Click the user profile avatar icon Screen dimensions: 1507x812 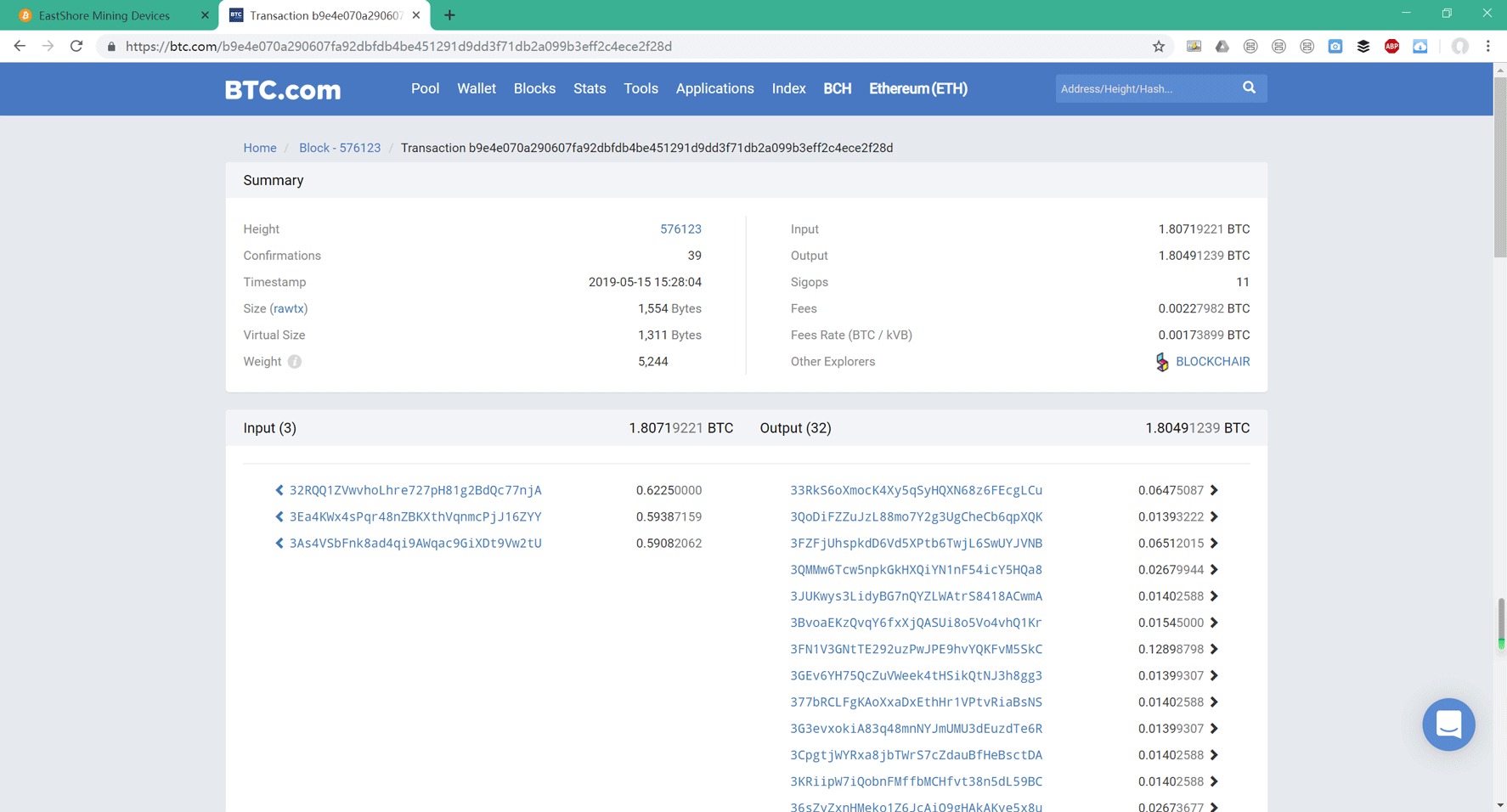point(1459,47)
